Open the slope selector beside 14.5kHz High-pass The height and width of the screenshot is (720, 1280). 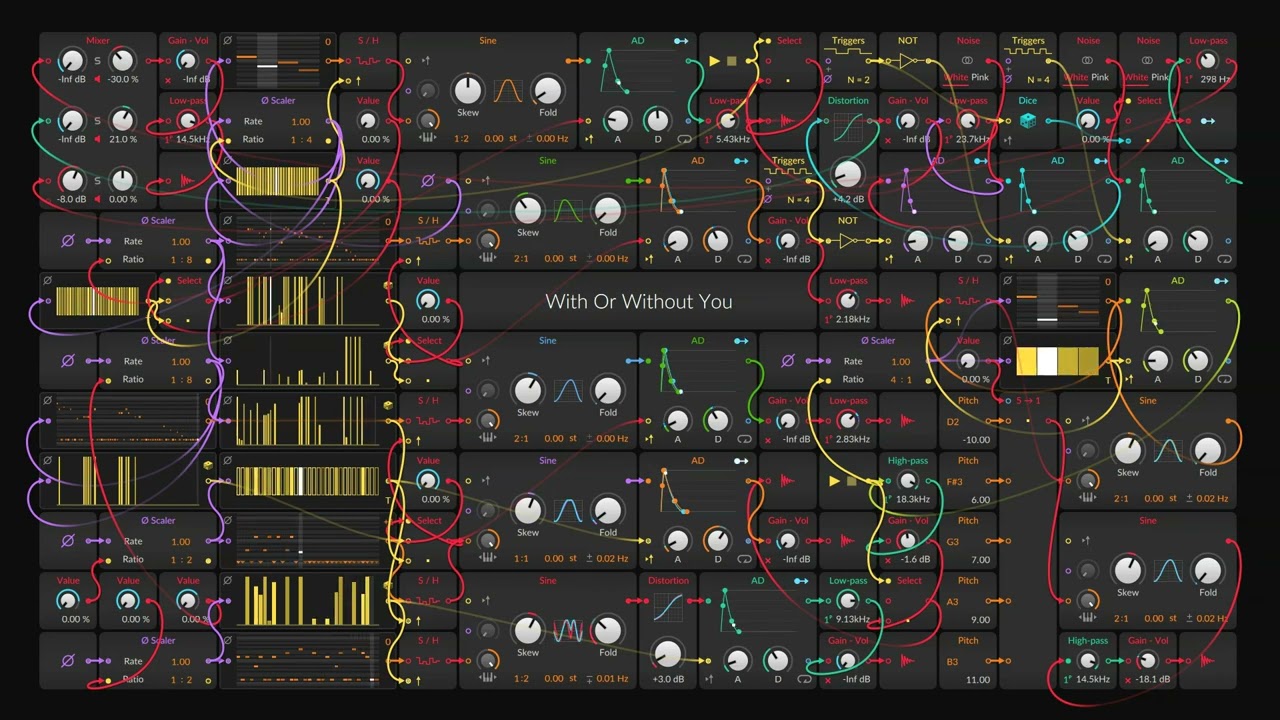click(1068, 679)
